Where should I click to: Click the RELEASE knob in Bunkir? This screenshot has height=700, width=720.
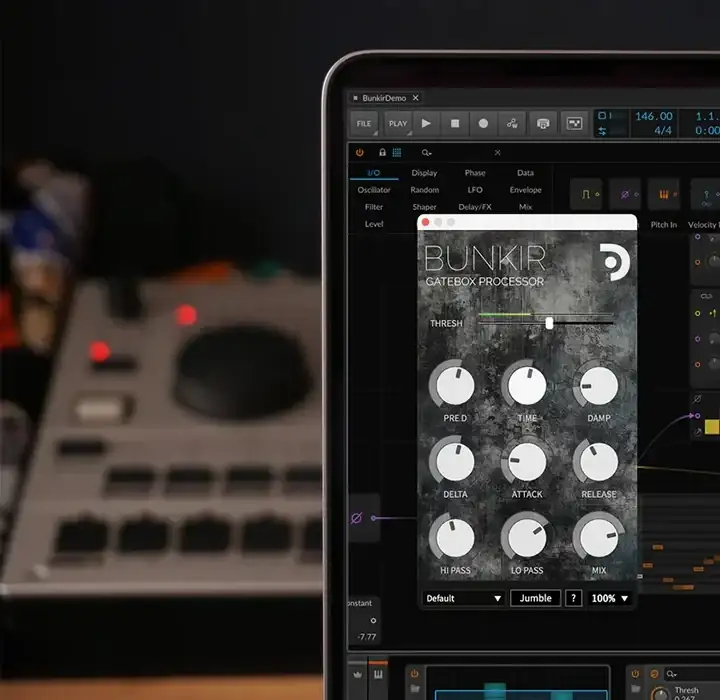click(x=599, y=462)
